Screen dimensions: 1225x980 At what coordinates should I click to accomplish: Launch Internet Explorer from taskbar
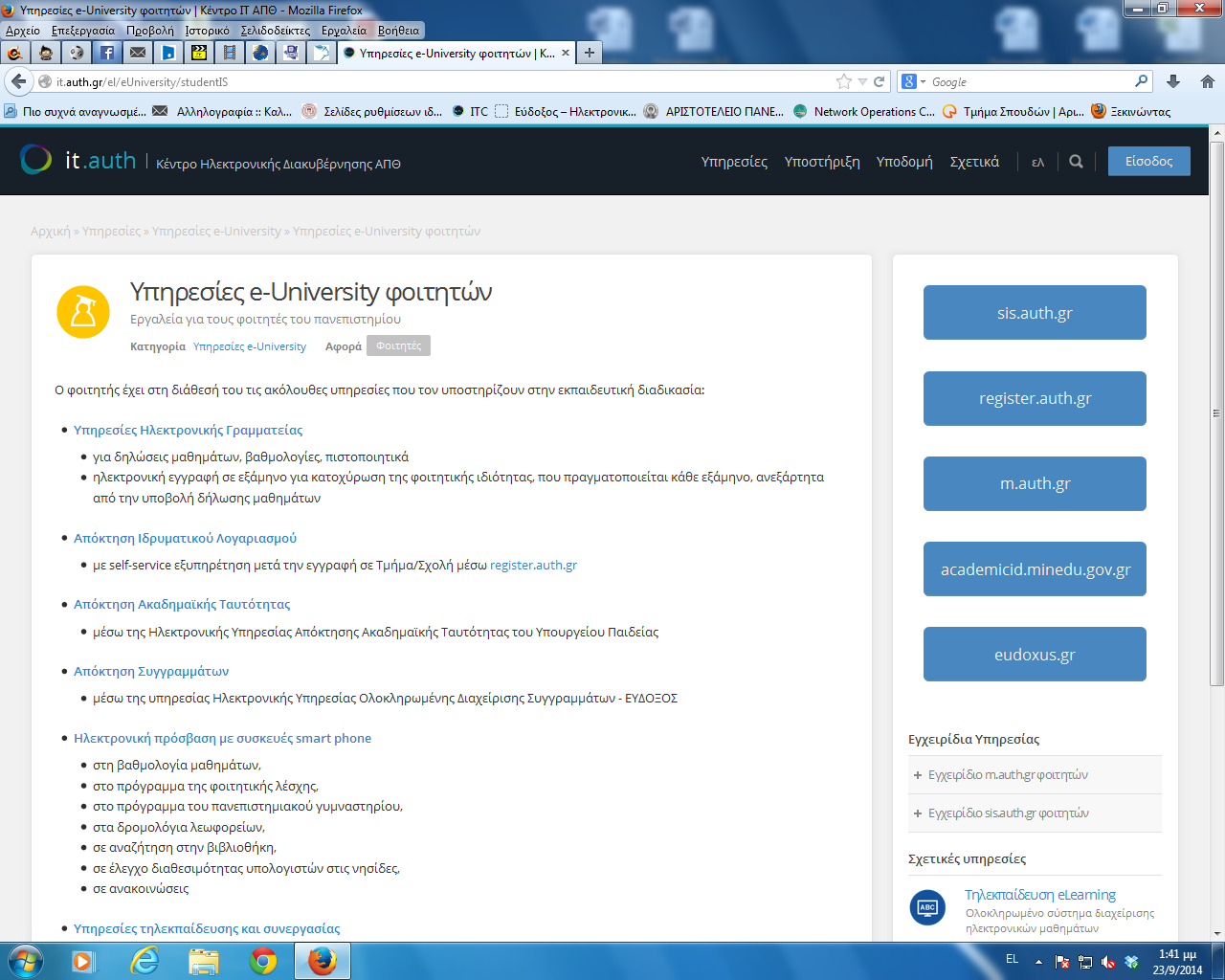(x=145, y=961)
